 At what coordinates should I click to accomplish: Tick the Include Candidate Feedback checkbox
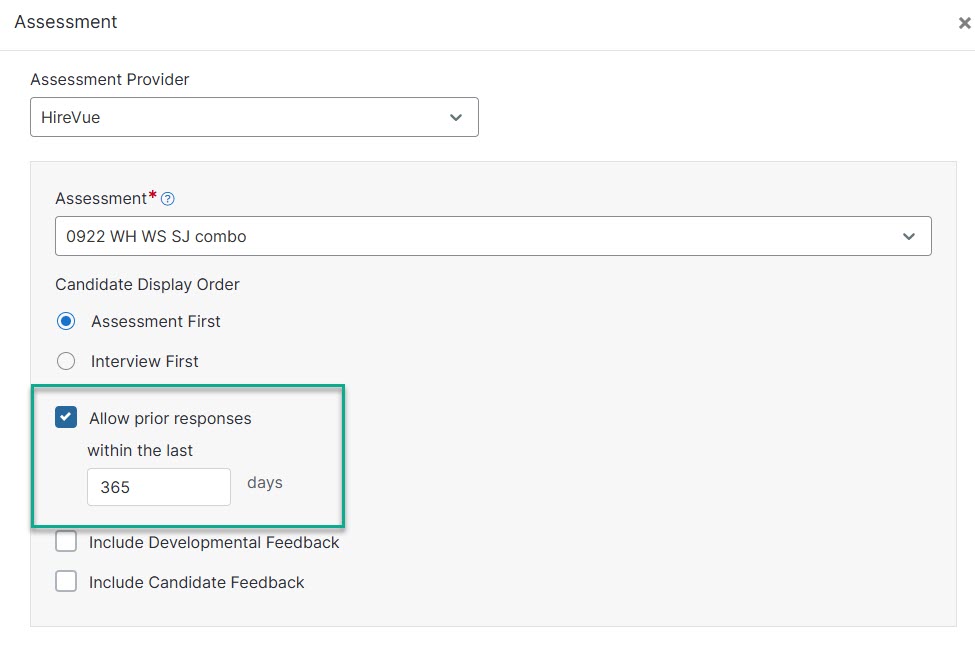[x=66, y=581]
